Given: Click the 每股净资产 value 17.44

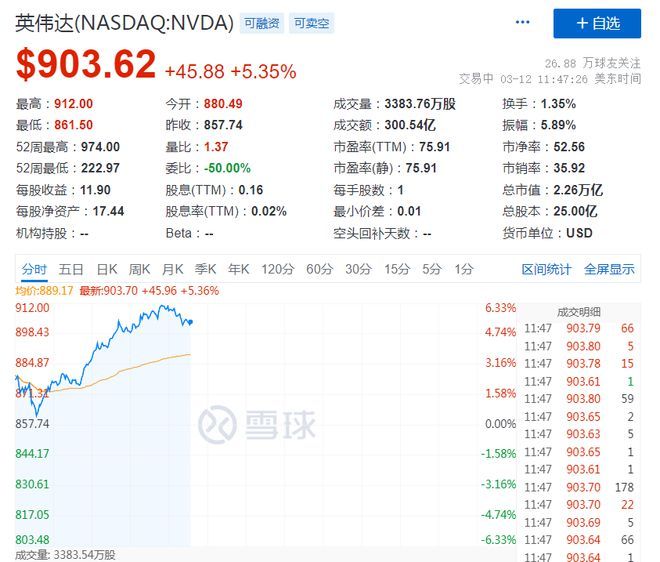Looking at the screenshot, I should pyautogui.click(x=108, y=211).
